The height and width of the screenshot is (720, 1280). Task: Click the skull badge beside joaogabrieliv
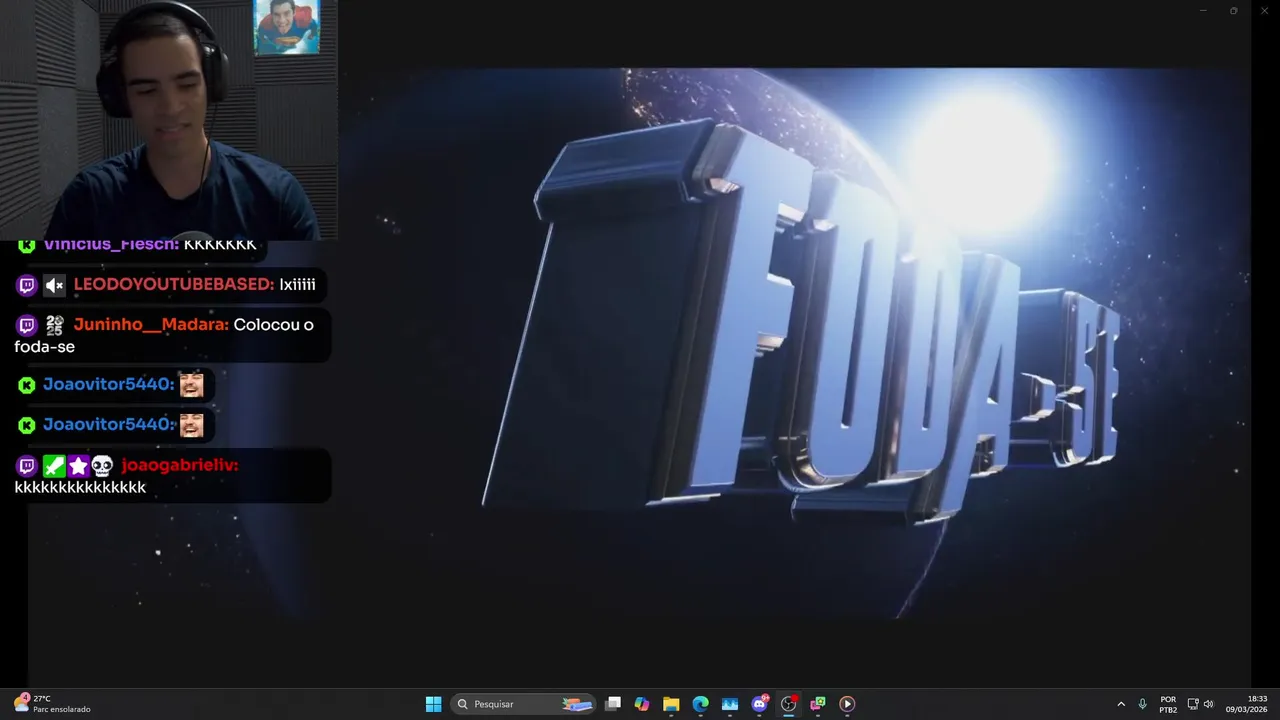102,465
